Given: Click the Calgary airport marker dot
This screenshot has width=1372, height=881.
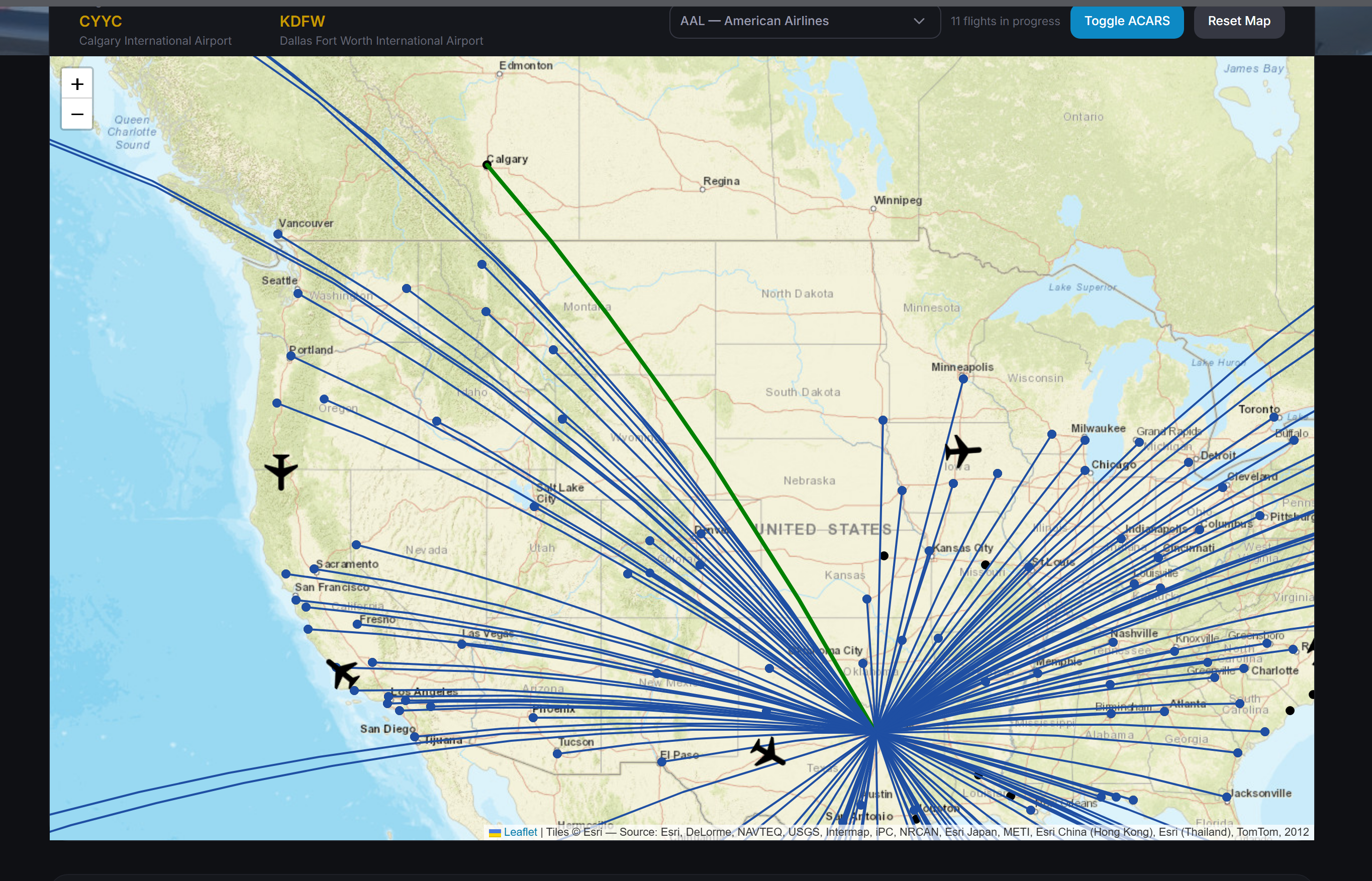Looking at the screenshot, I should tap(486, 165).
